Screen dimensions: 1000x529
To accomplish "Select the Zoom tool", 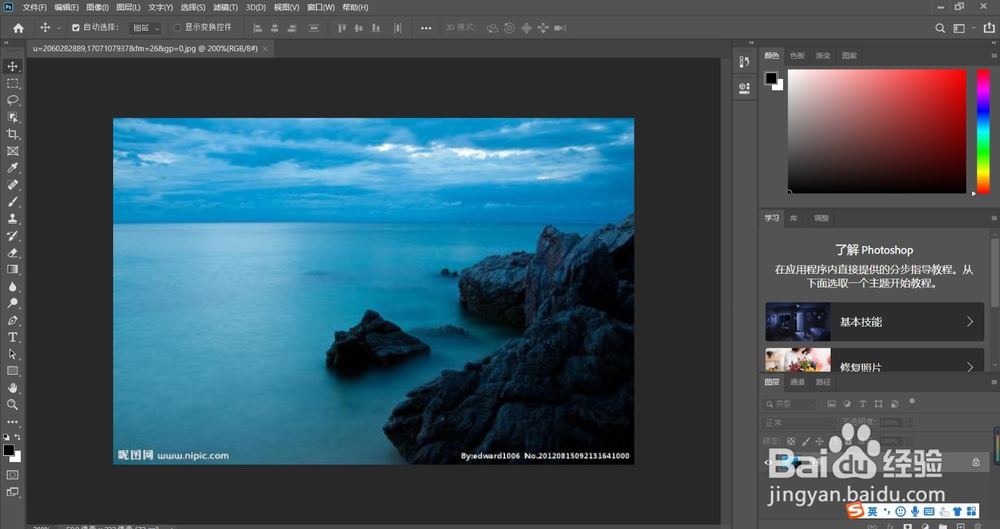I will coord(13,405).
